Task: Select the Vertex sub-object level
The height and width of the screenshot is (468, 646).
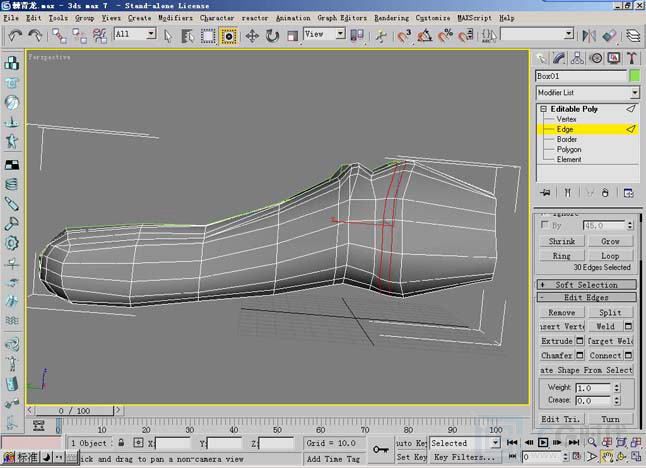Action: [566, 119]
